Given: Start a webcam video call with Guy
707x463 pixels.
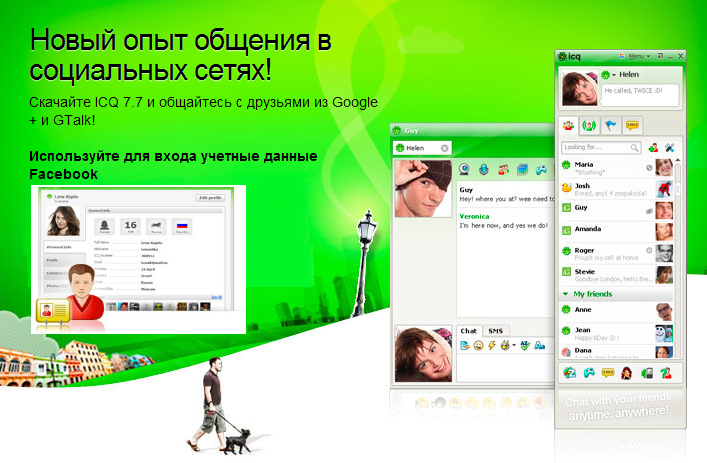Looking at the screenshot, I should (x=464, y=170).
